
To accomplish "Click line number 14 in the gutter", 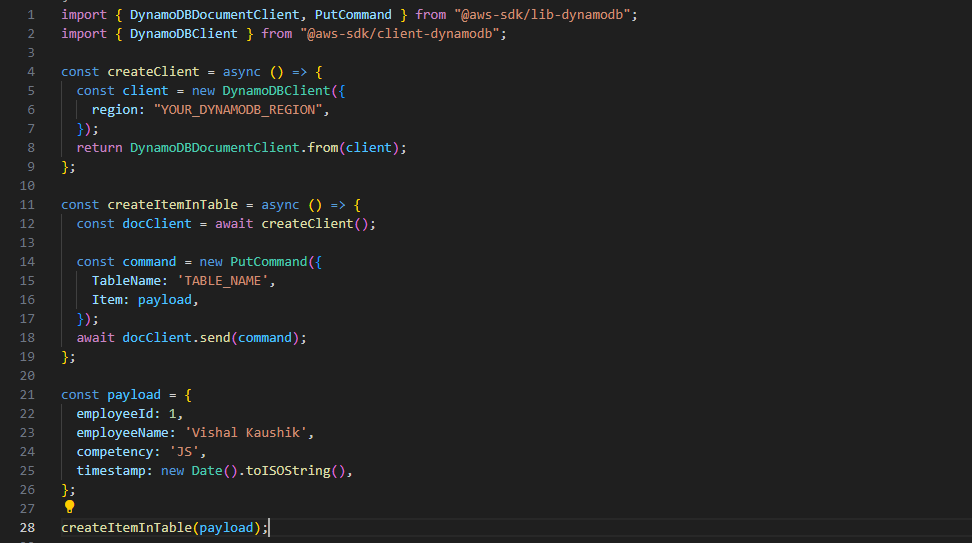I will tap(27, 262).
